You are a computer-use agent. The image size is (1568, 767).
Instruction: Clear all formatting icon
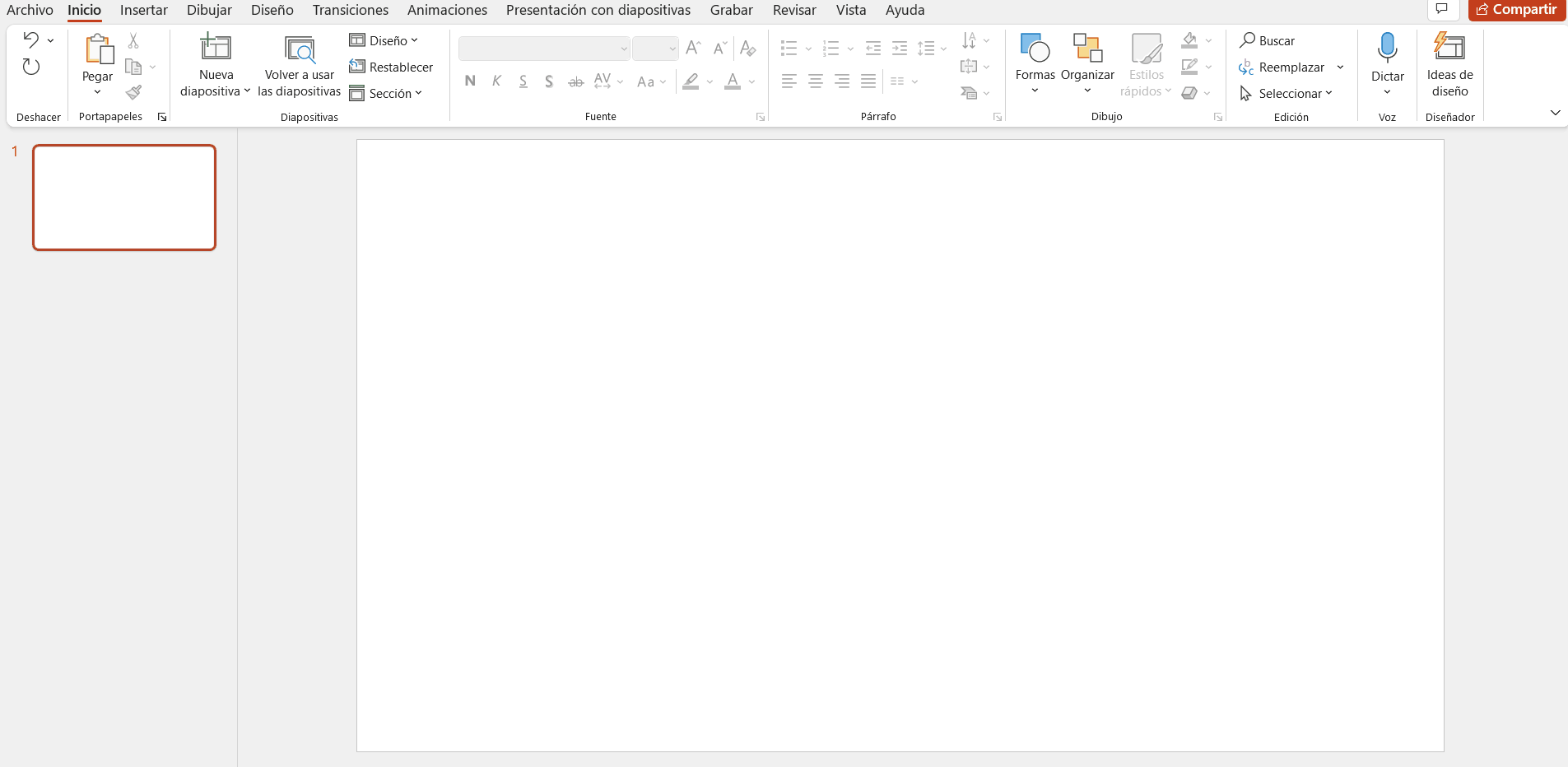[747, 48]
